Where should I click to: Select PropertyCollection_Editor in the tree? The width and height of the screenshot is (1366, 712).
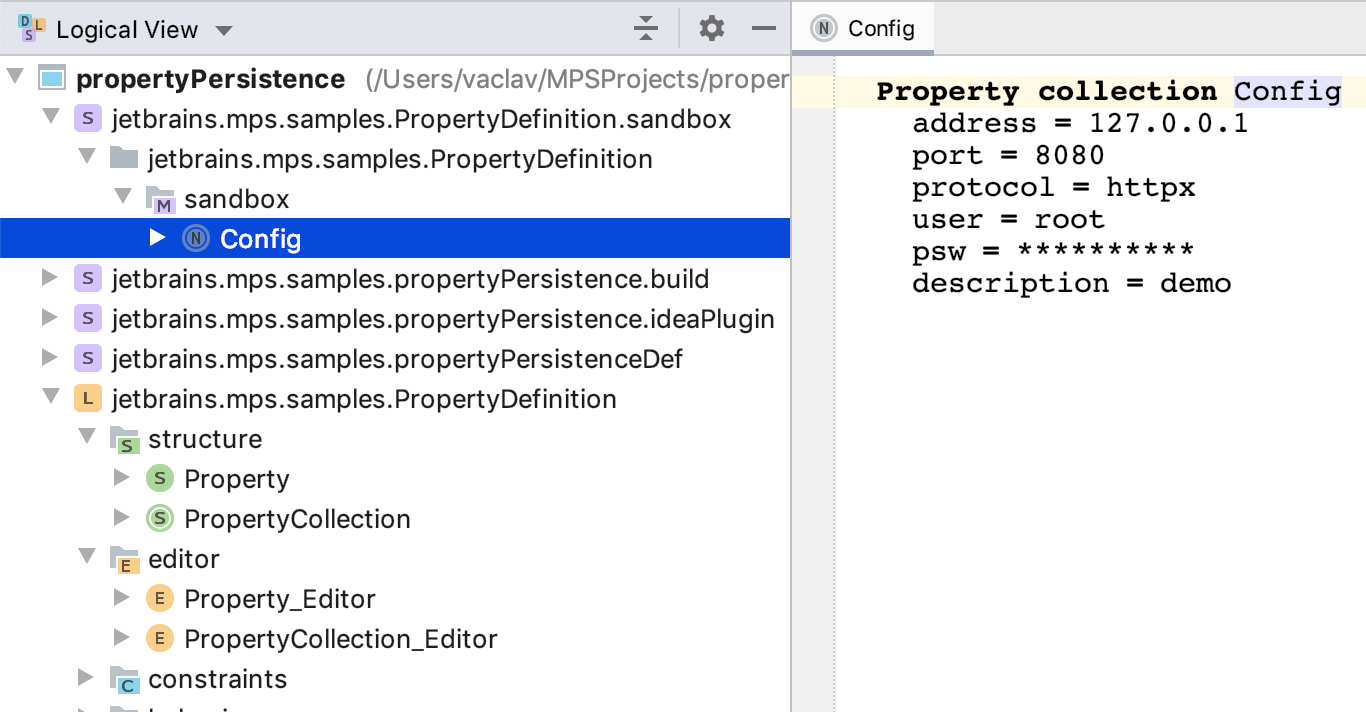click(340, 639)
